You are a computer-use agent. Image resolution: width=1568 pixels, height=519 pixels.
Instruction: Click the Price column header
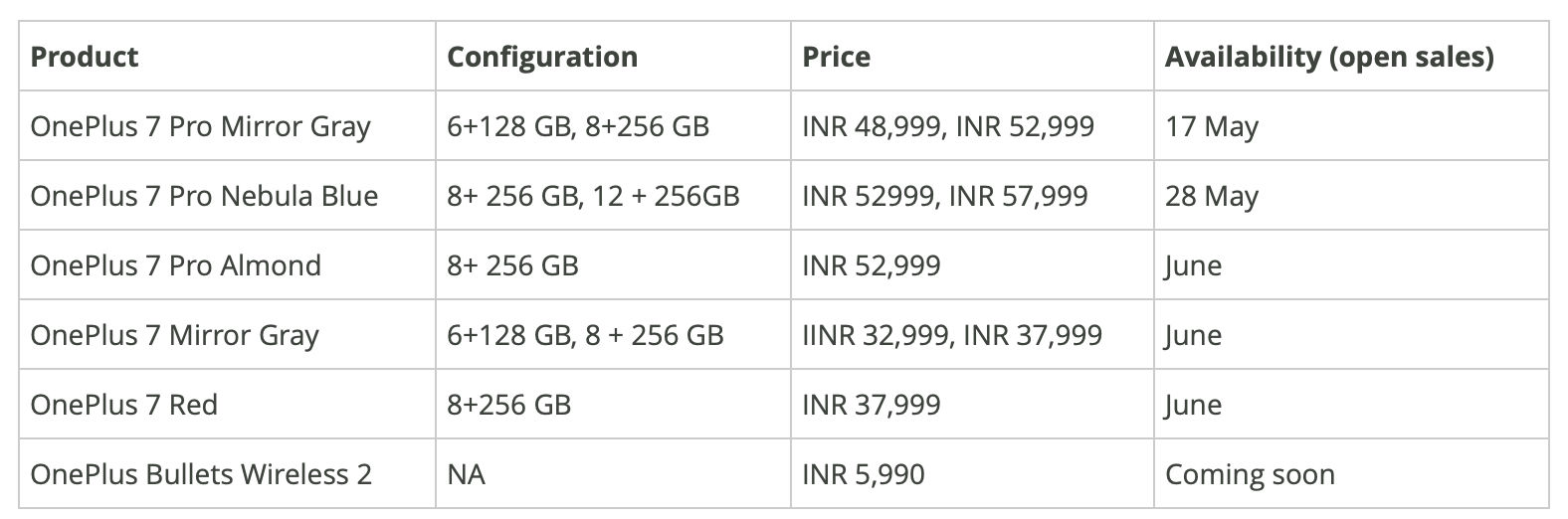pos(836,57)
